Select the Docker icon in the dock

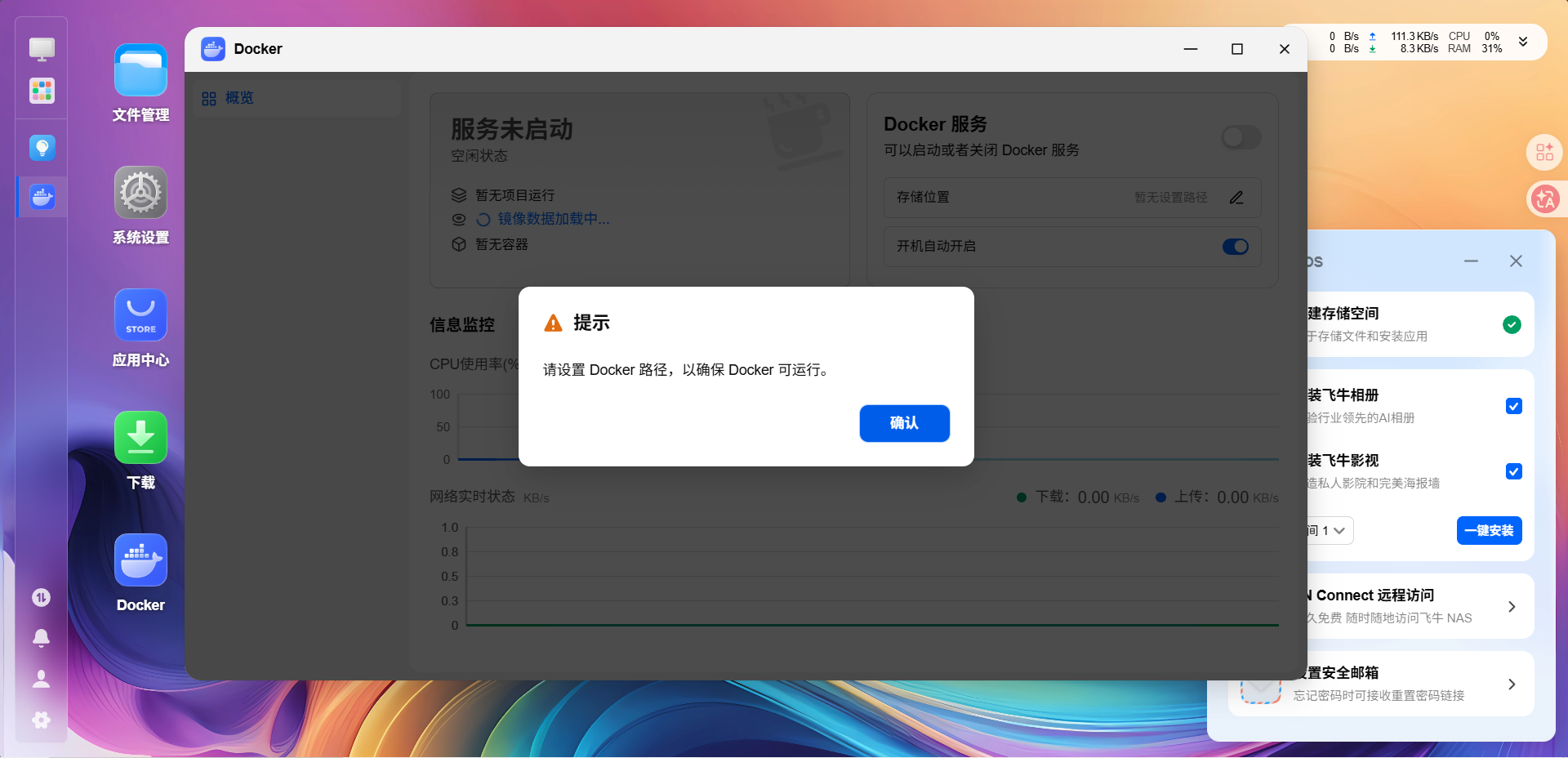coord(42,197)
